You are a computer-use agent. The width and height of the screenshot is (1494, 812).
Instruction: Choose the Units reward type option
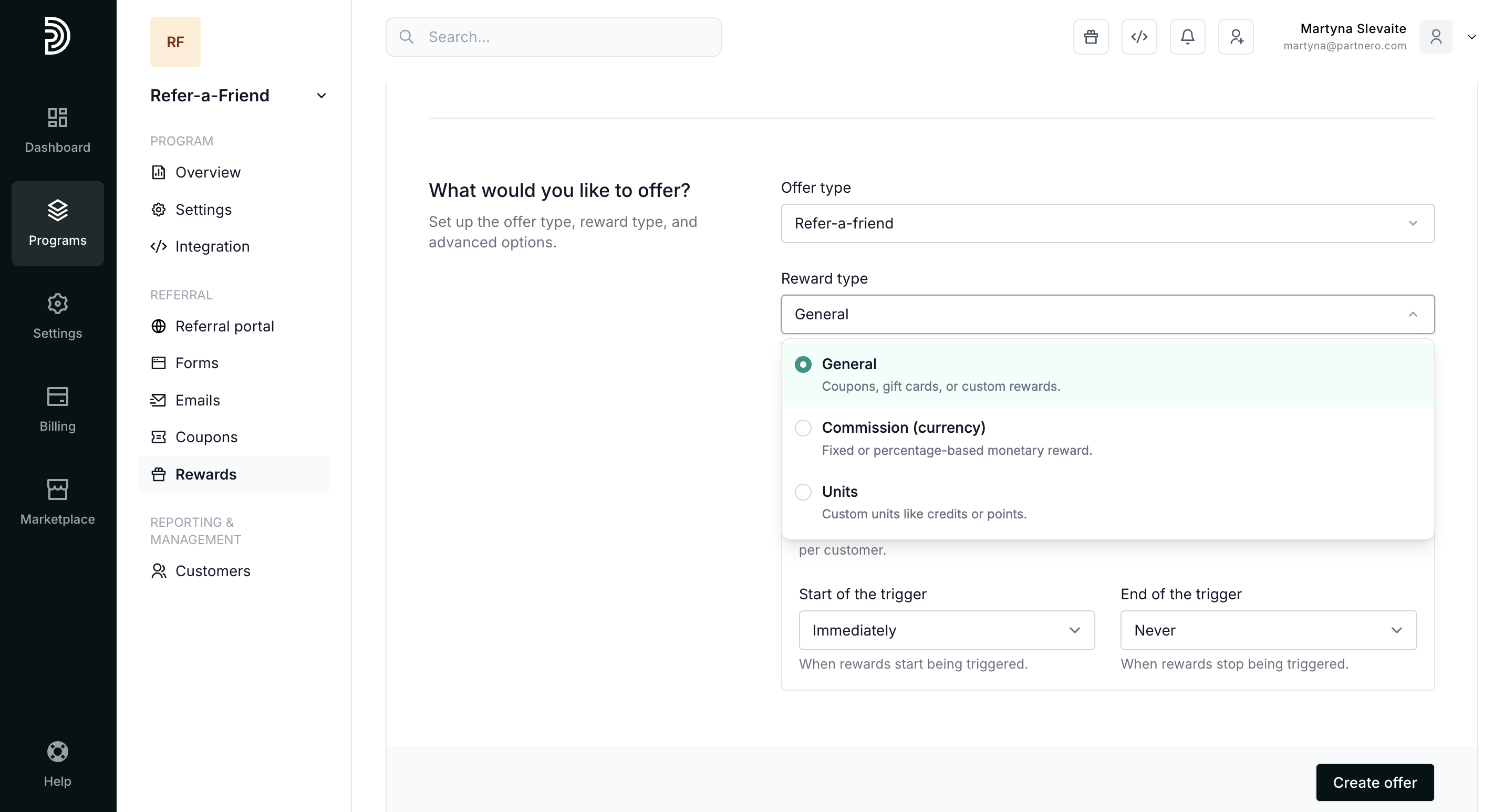(x=803, y=492)
